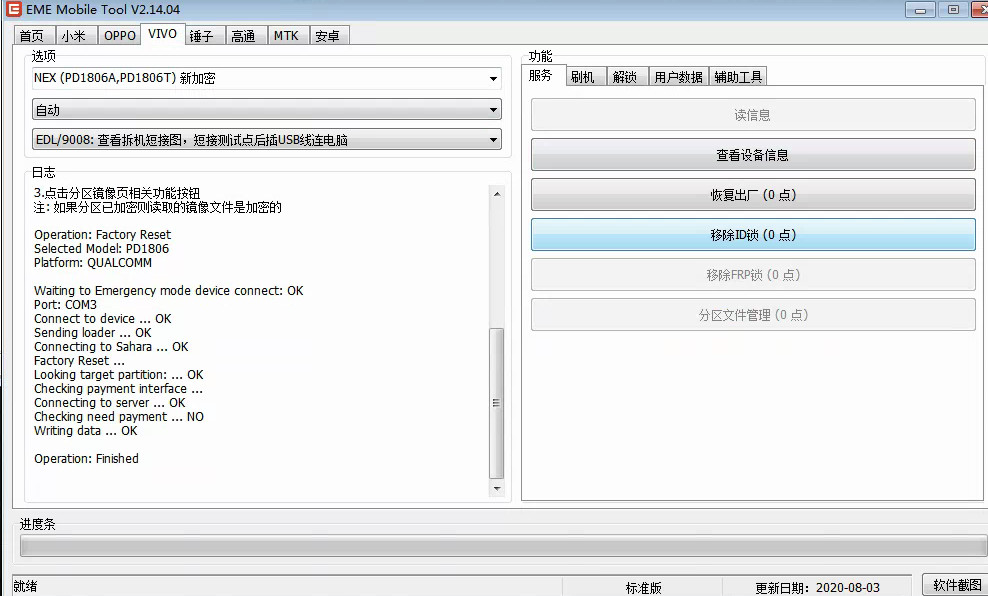Click the 'Looking target partition: ... OK' line

(x=119, y=374)
